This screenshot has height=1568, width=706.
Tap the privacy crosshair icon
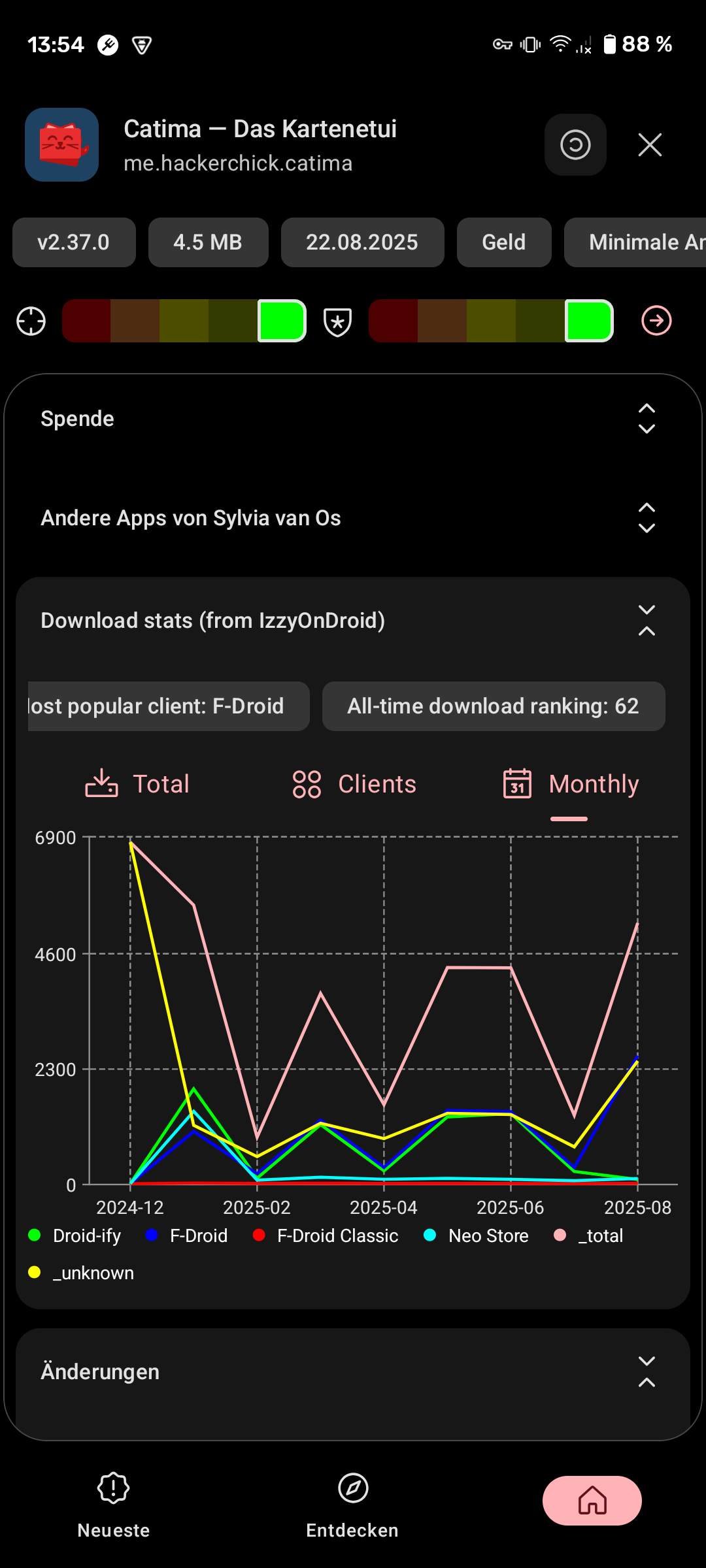tap(31, 321)
